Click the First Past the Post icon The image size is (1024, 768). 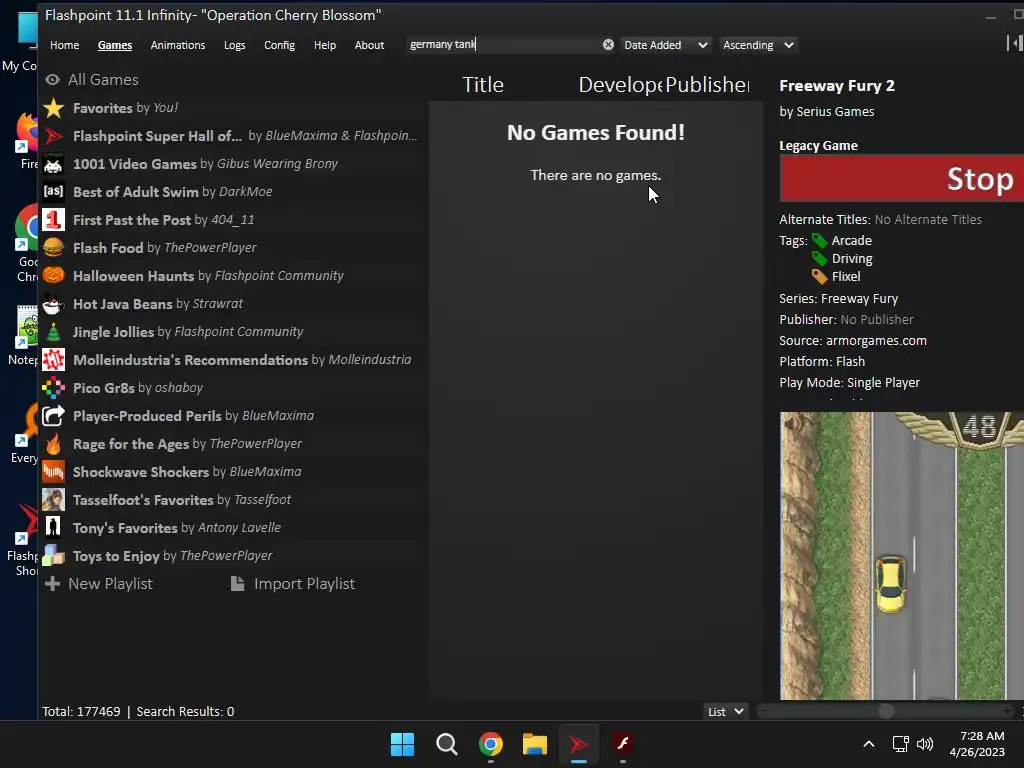pyautogui.click(x=54, y=219)
